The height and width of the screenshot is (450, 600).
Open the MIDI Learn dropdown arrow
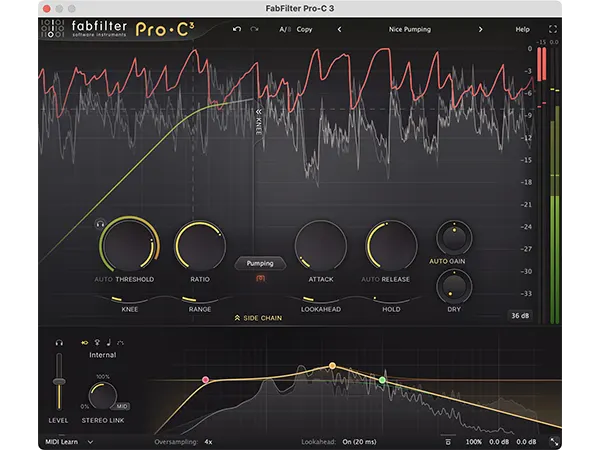coord(90,442)
